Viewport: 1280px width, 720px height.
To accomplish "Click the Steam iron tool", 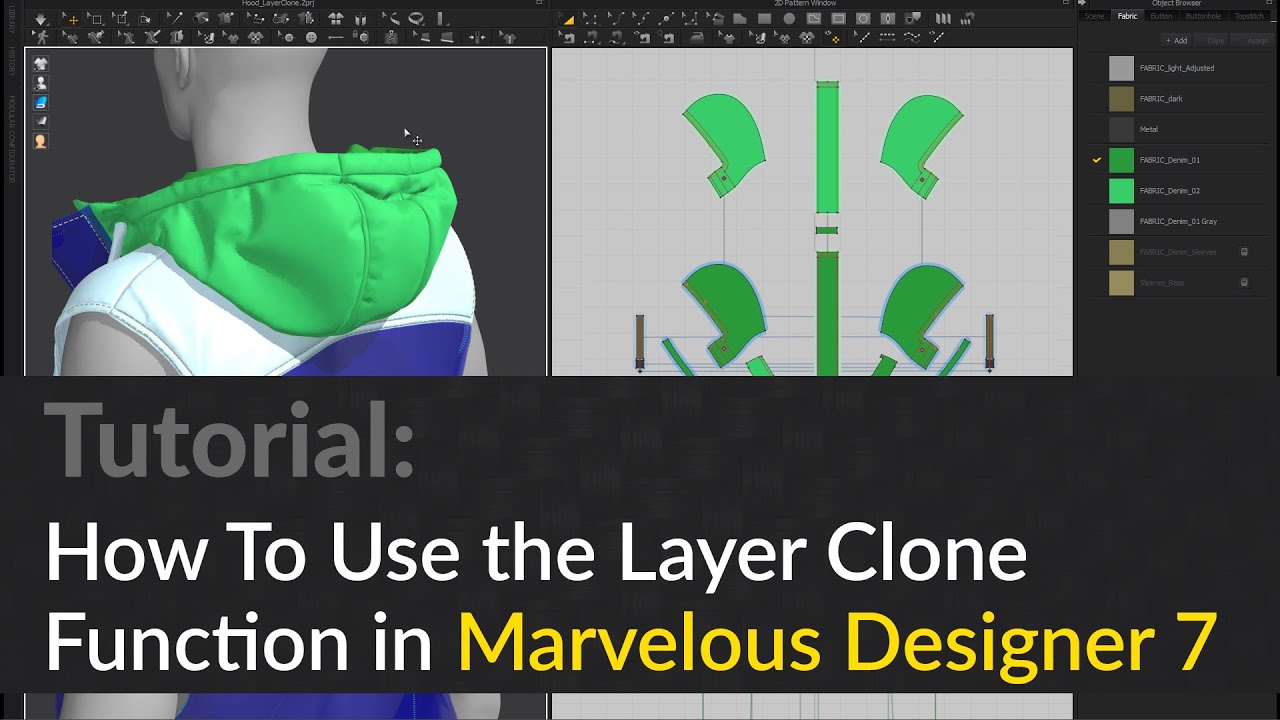I will tap(697, 38).
